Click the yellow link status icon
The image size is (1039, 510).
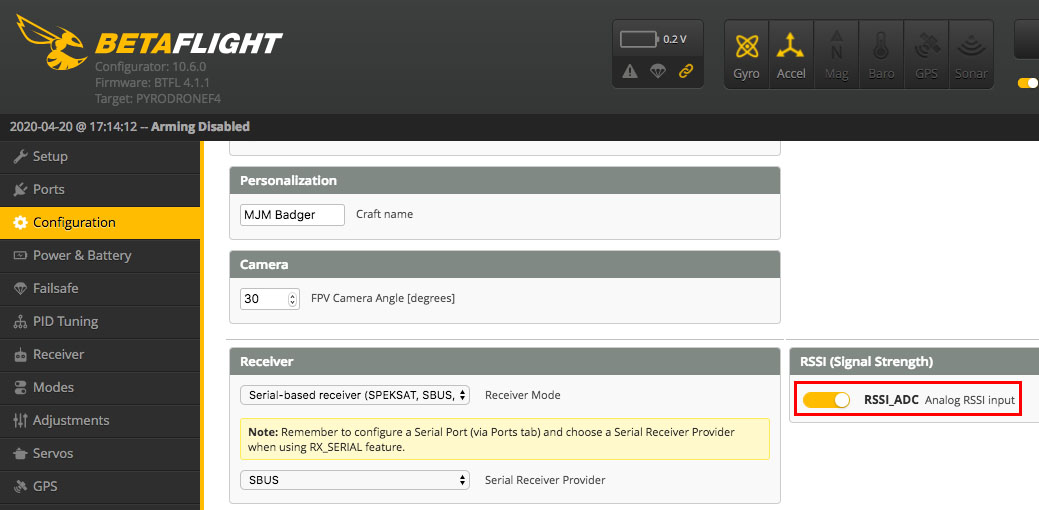686,71
